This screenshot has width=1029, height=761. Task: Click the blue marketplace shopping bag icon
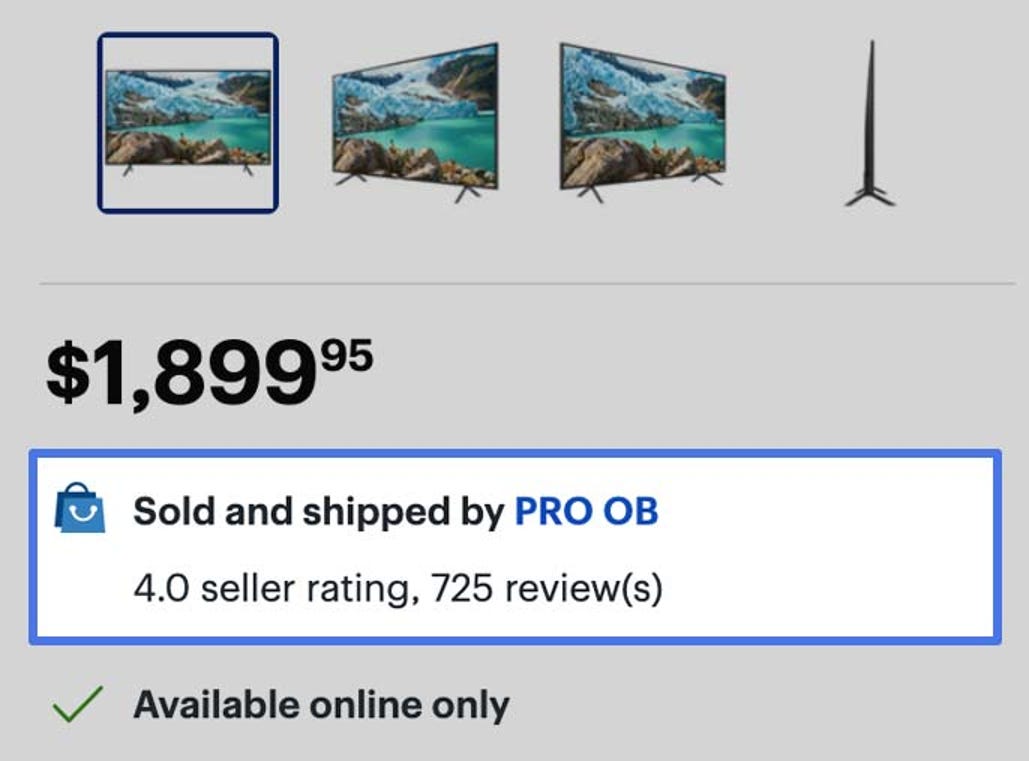79,508
